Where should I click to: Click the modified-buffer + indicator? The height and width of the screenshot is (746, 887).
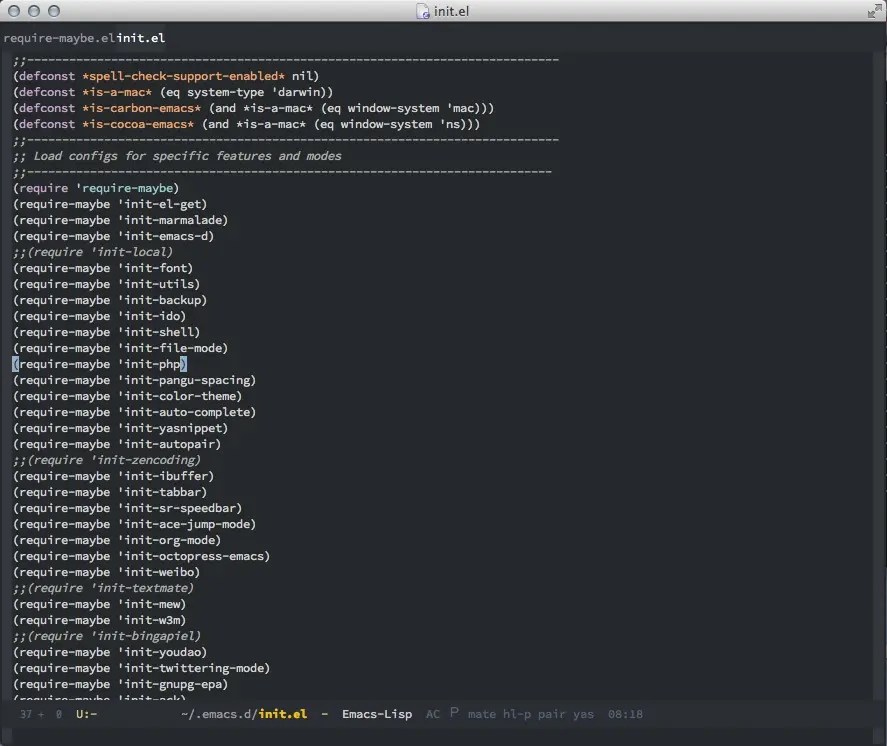42,714
